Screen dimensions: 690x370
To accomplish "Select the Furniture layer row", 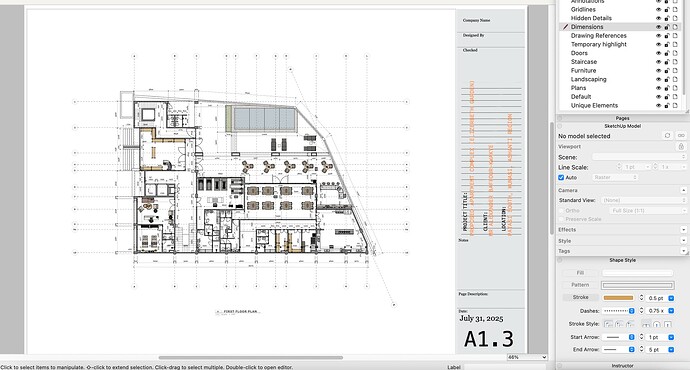I will 621,71.
